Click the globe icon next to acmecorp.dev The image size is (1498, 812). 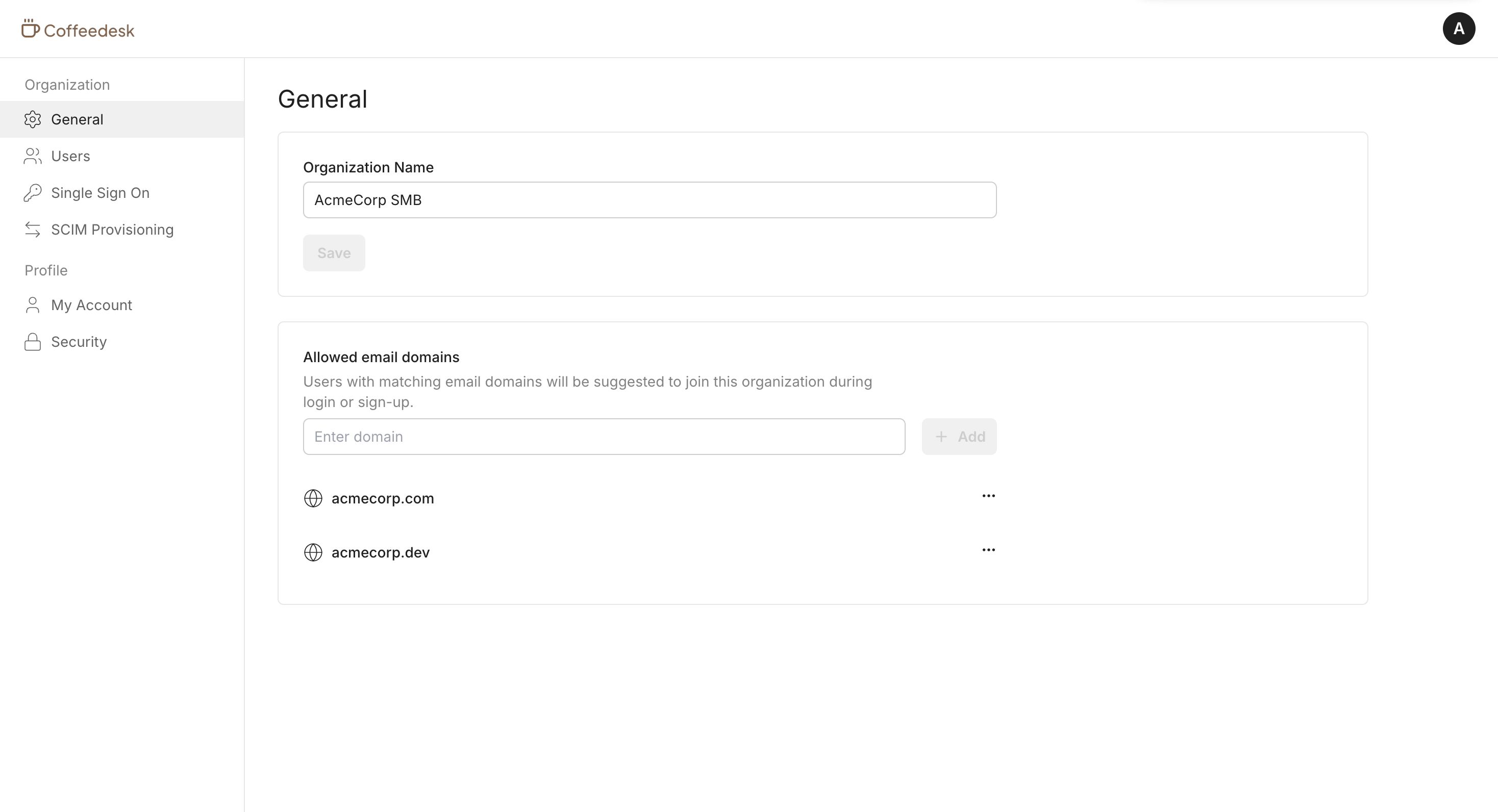tap(313, 552)
